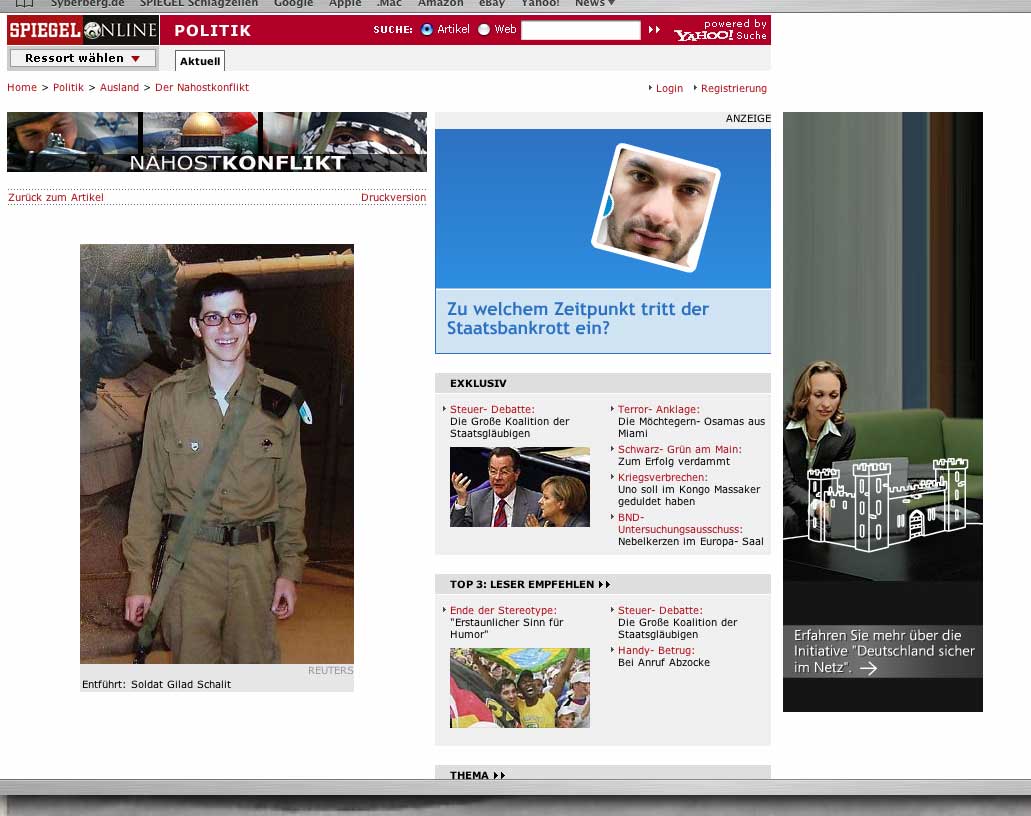Viewport: 1031px width, 816px height.
Task: Click the double arrow beside Thema
Action: pos(499,775)
